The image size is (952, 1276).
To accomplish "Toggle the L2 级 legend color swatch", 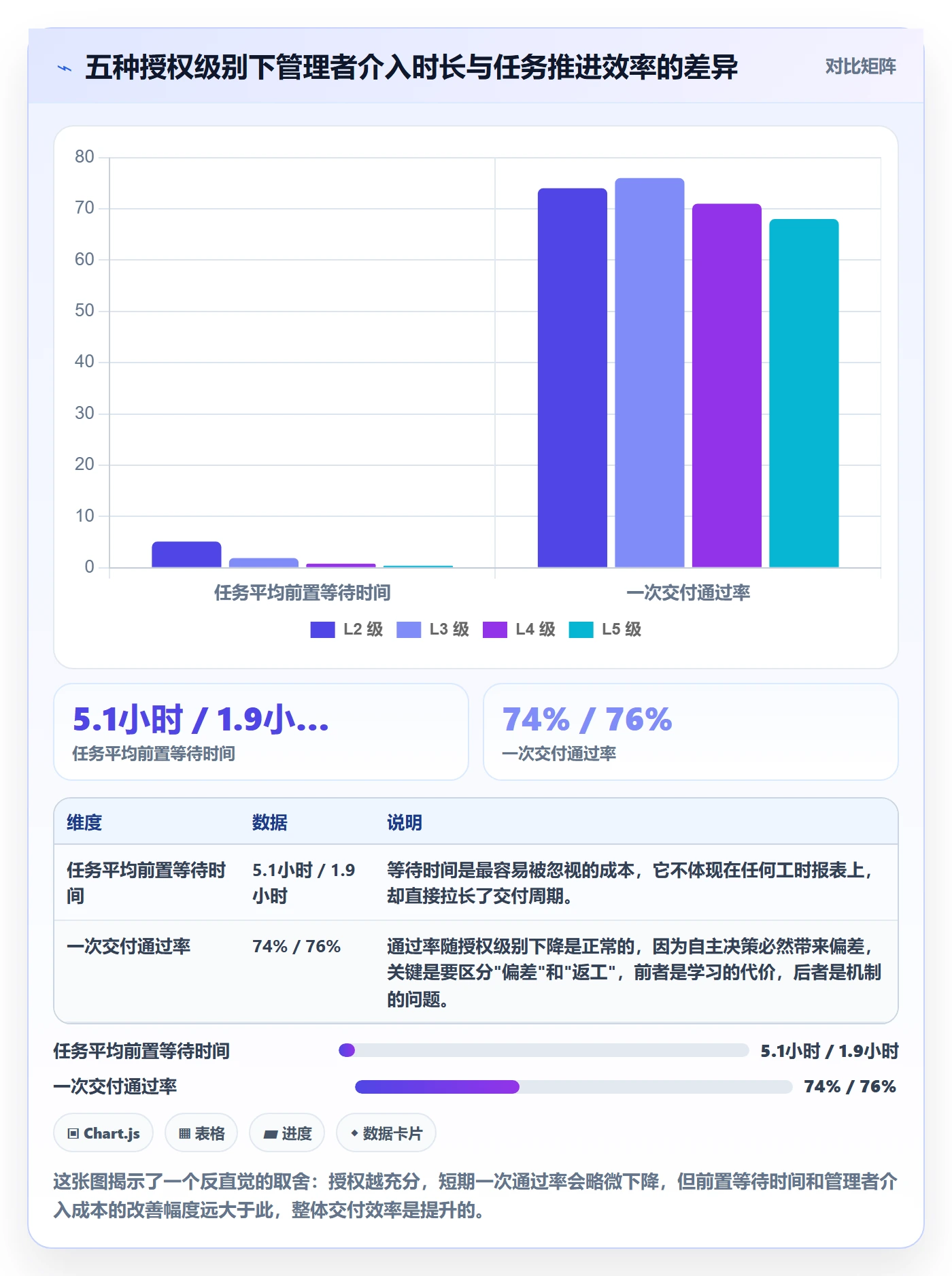I will coord(322,630).
